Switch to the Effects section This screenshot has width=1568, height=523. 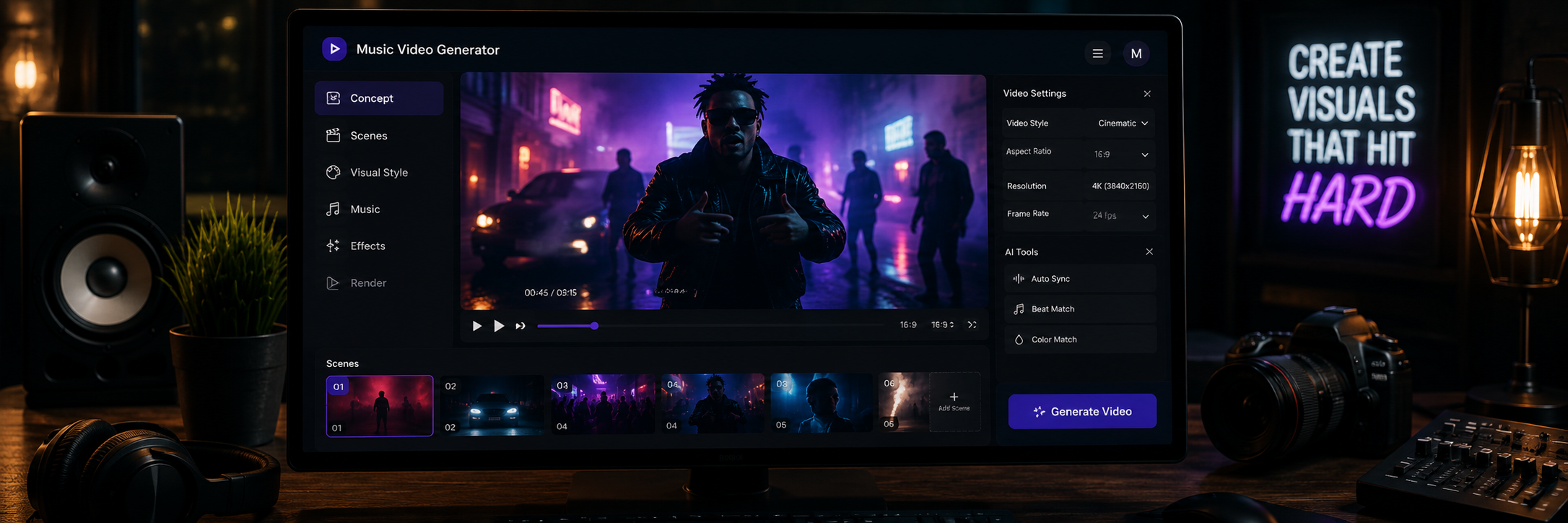point(379,246)
